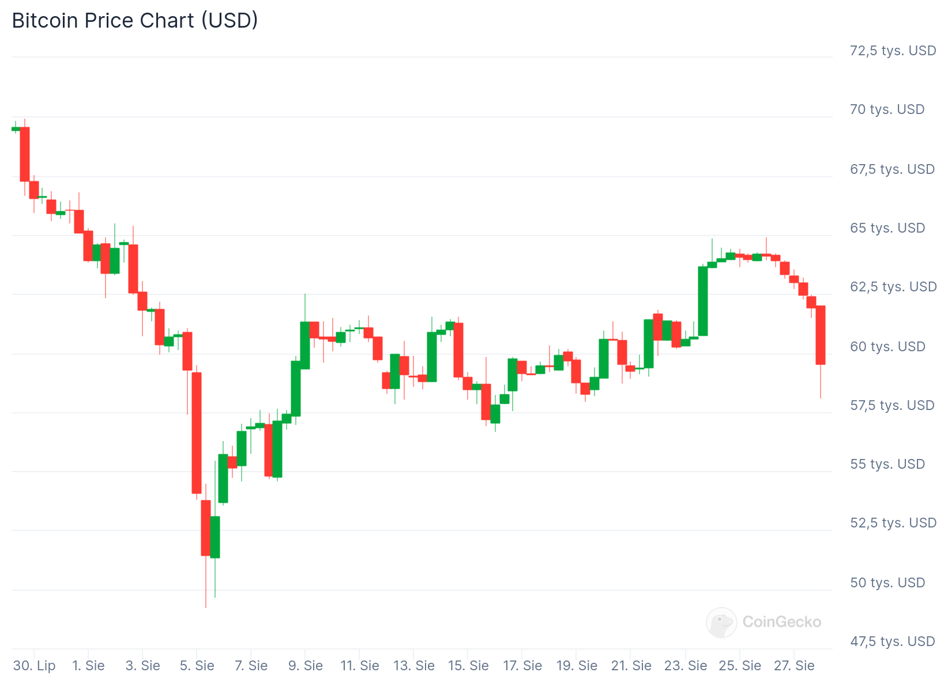This screenshot has width=948, height=691.
Task: Click the CoinGecko watermark text
Action: pos(781,622)
